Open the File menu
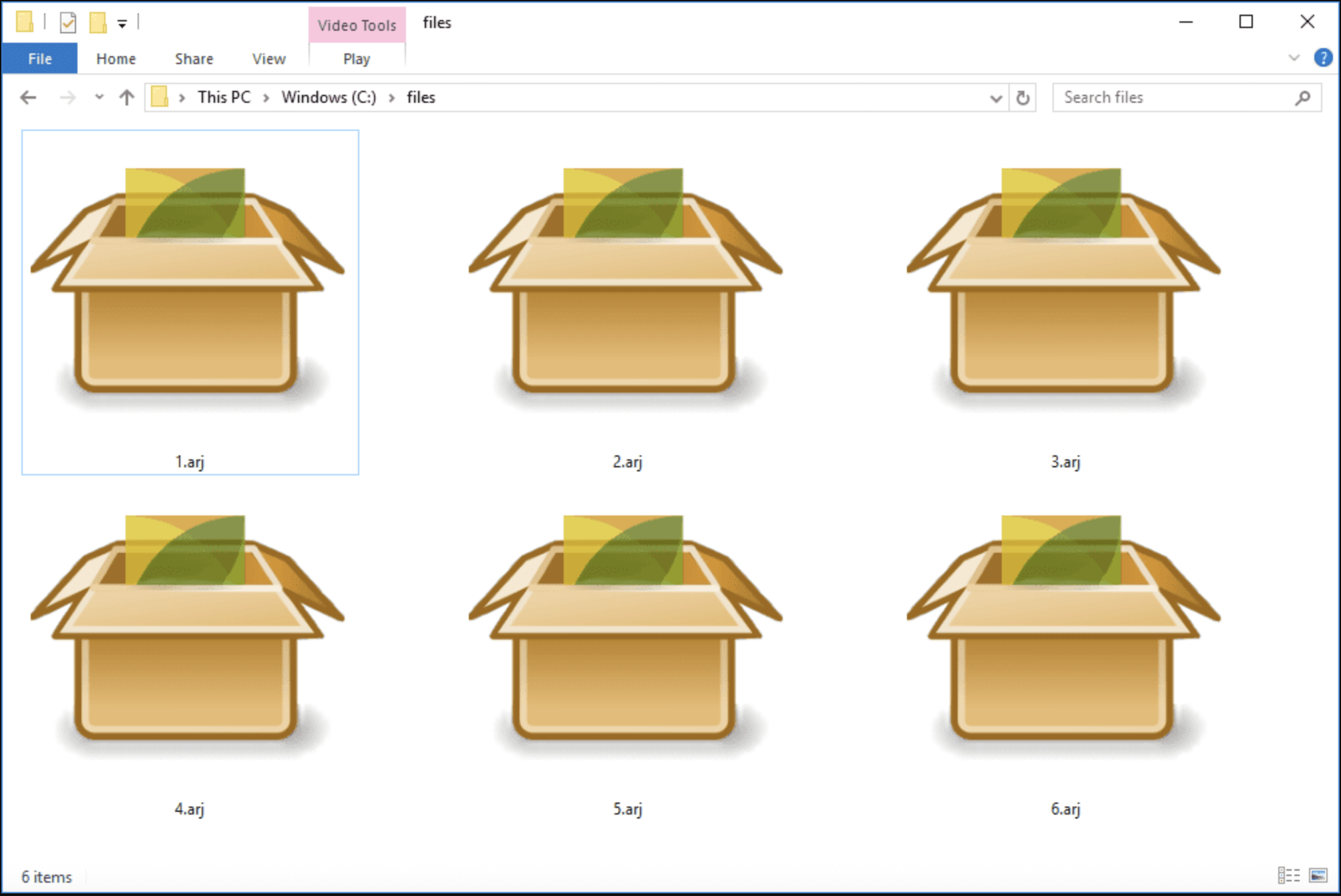The width and height of the screenshot is (1341, 896). [39, 58]
